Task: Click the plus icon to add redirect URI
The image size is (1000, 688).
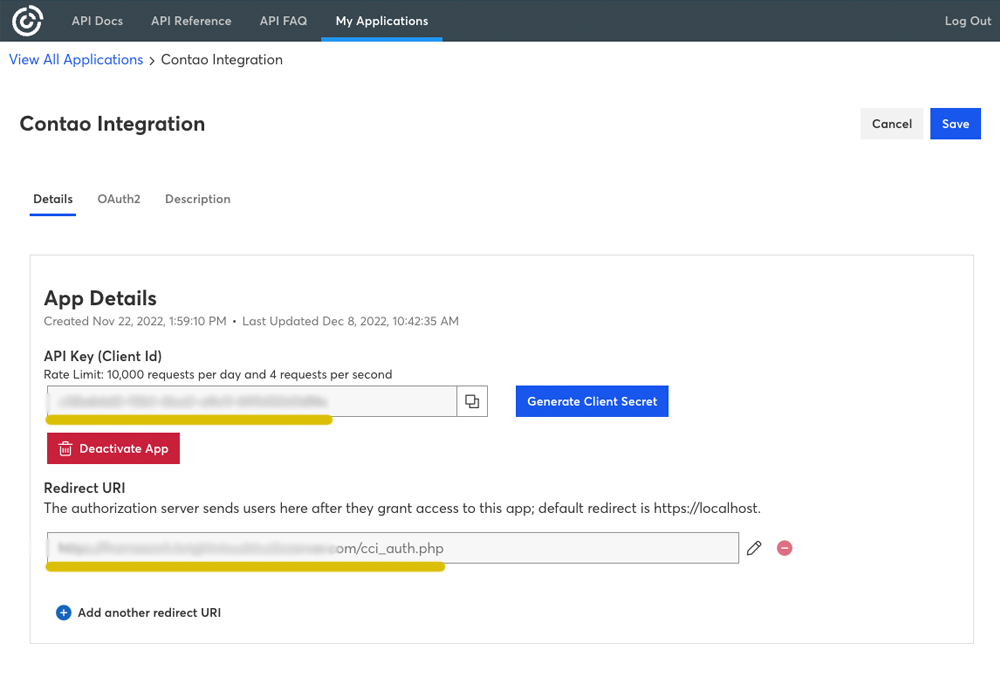Action: click(x=64, y=613)
